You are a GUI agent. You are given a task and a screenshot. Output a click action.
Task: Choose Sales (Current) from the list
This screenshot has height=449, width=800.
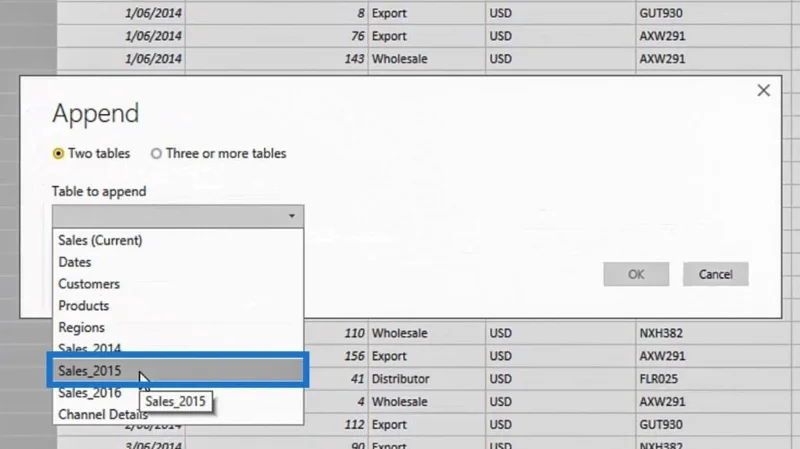point(178,240)
